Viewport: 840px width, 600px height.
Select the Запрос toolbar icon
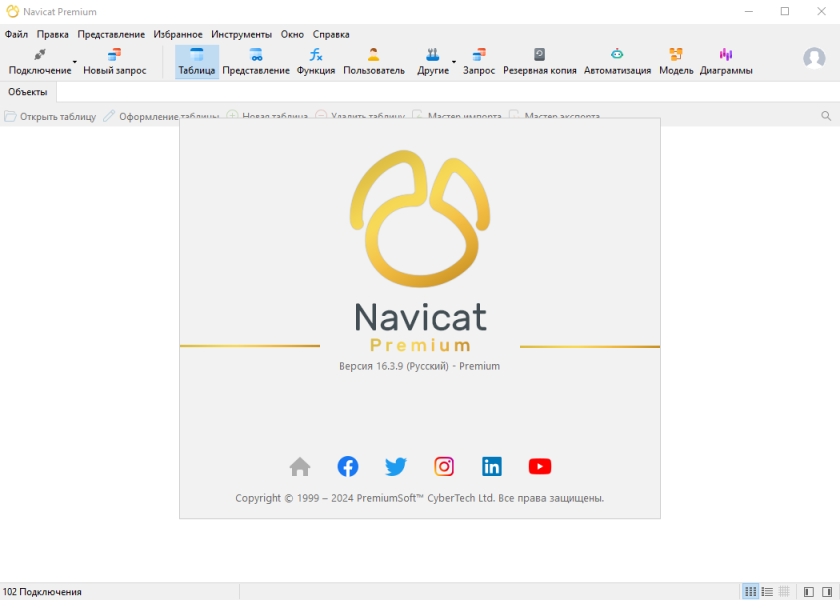479,55
